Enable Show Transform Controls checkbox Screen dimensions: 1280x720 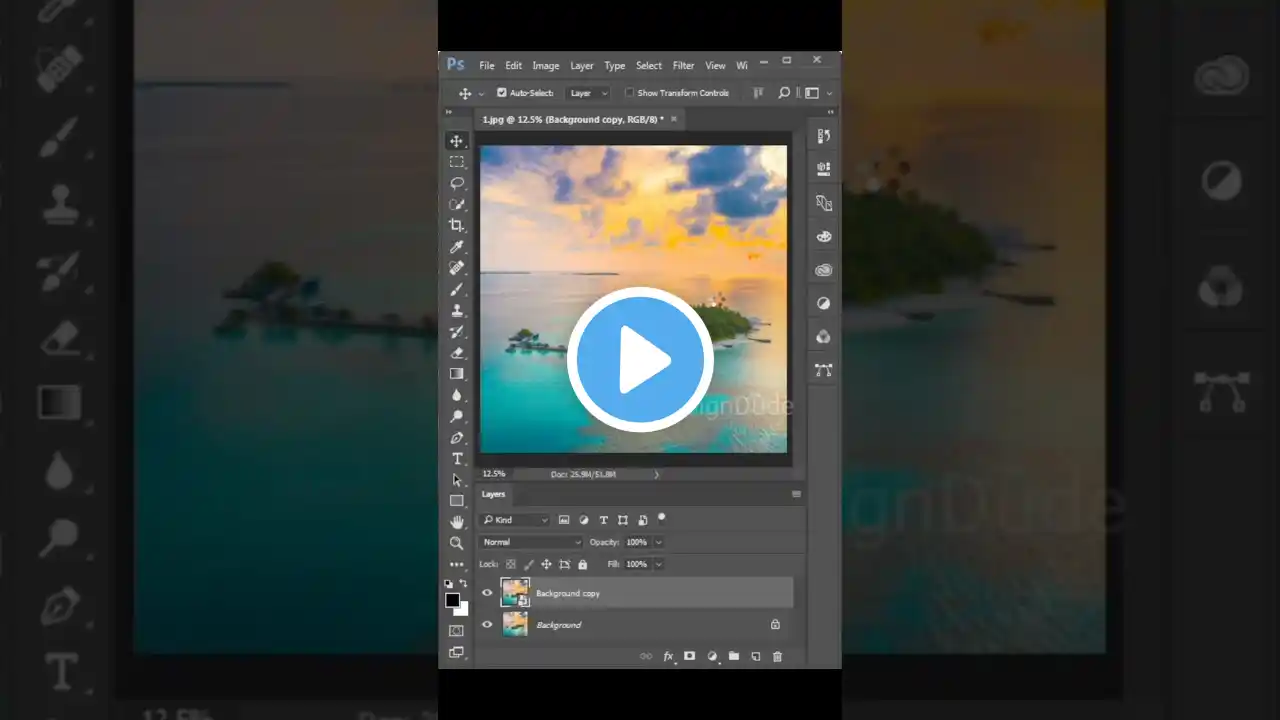coord(630,93)
